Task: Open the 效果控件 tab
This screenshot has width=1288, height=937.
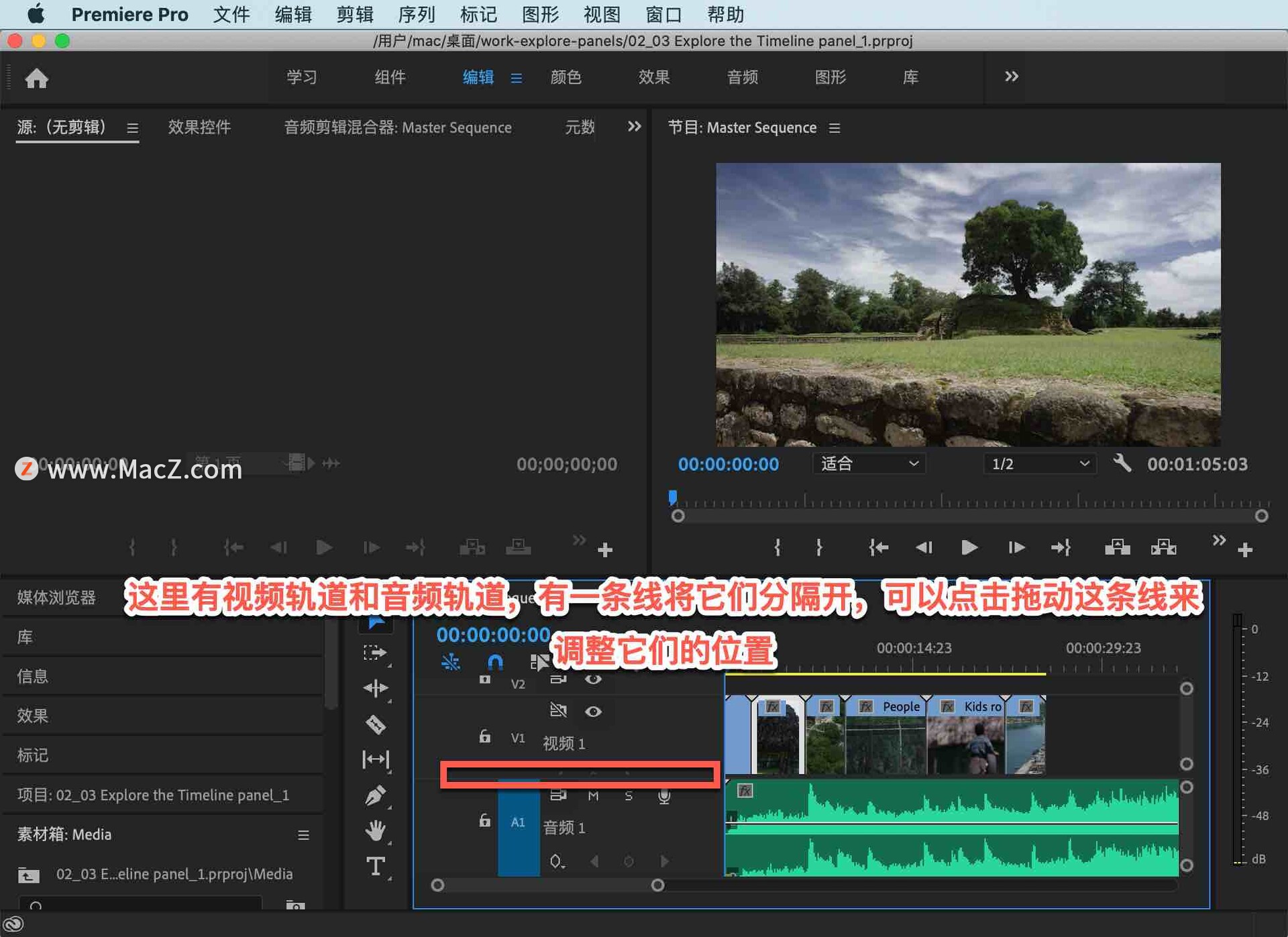Action: click(199, 127)
